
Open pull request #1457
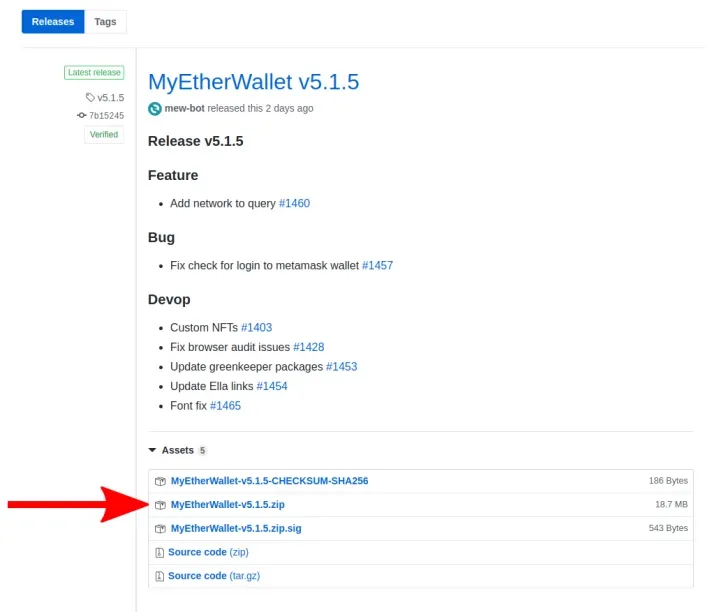(378, 265)
